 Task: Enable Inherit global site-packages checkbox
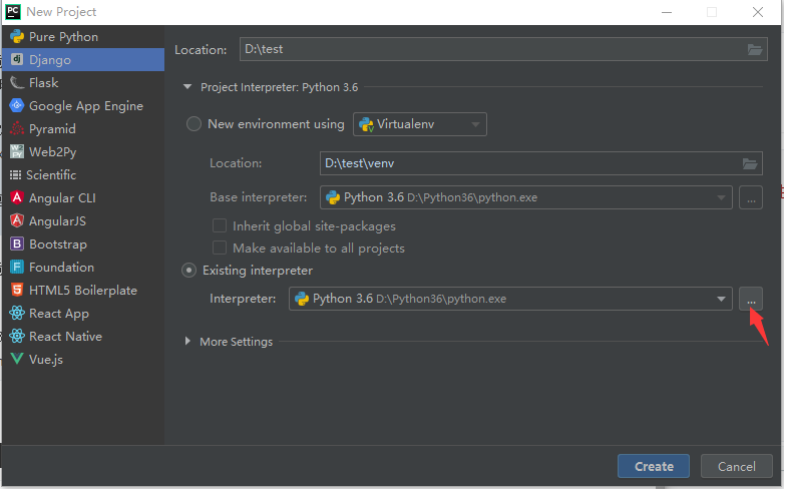(x=220, y=226)
